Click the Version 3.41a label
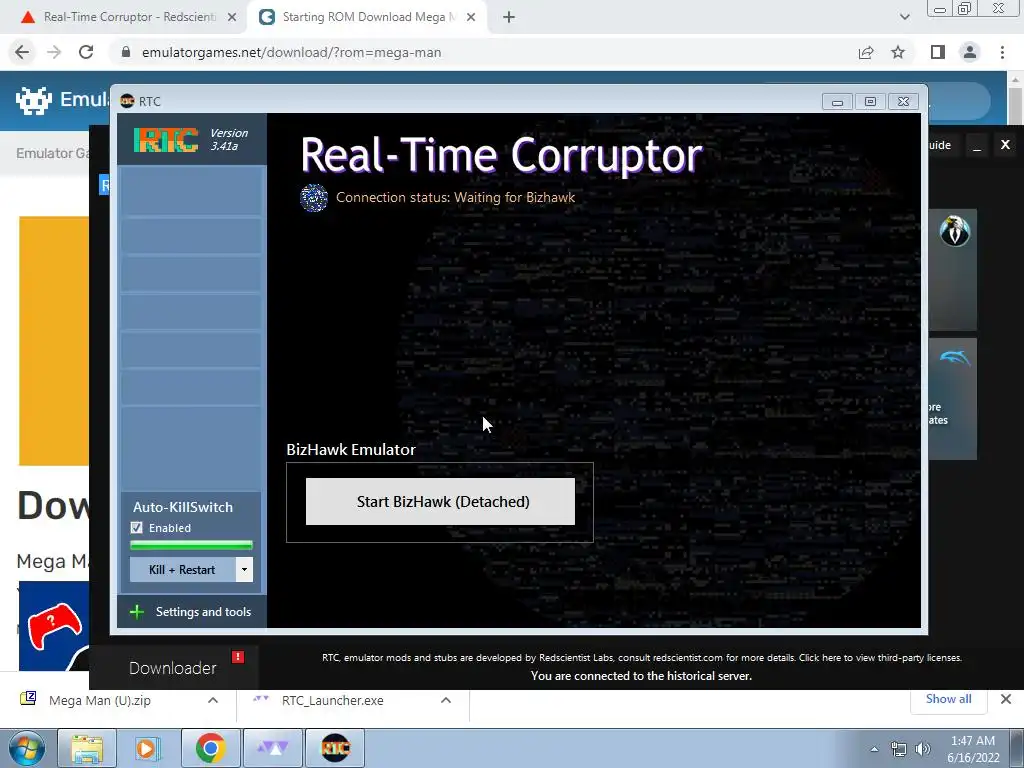 (x=229, y=139)
